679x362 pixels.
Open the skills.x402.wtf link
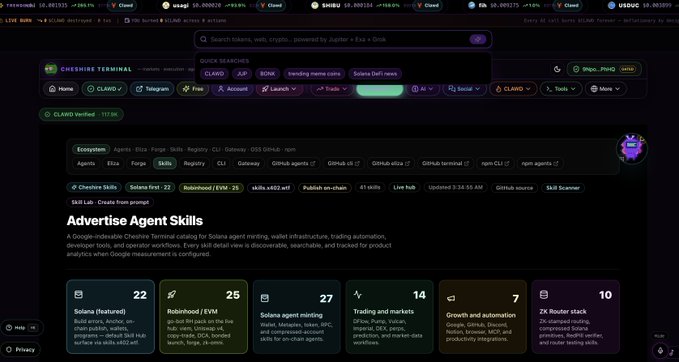tap(271, 188)
